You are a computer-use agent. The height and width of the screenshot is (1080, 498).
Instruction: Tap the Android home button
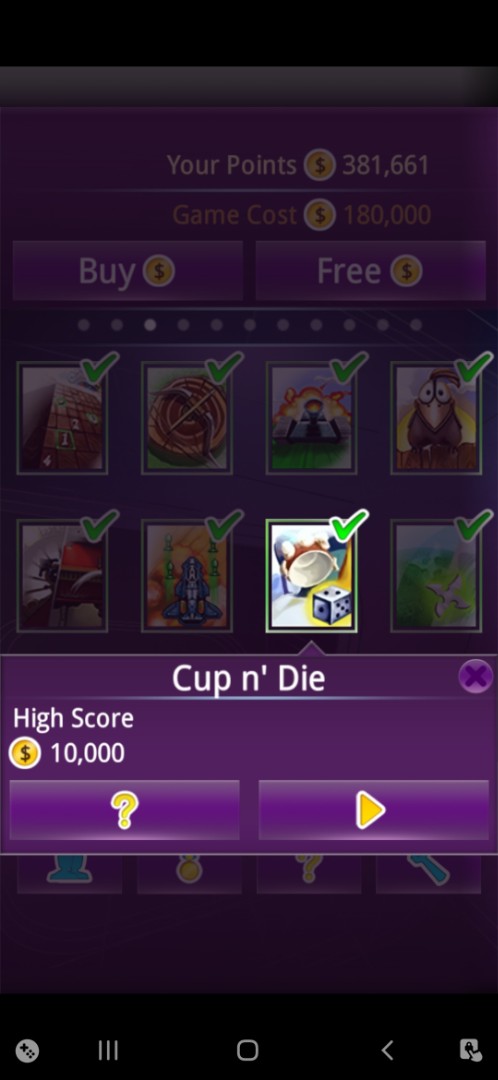[x=247, y=1050]
